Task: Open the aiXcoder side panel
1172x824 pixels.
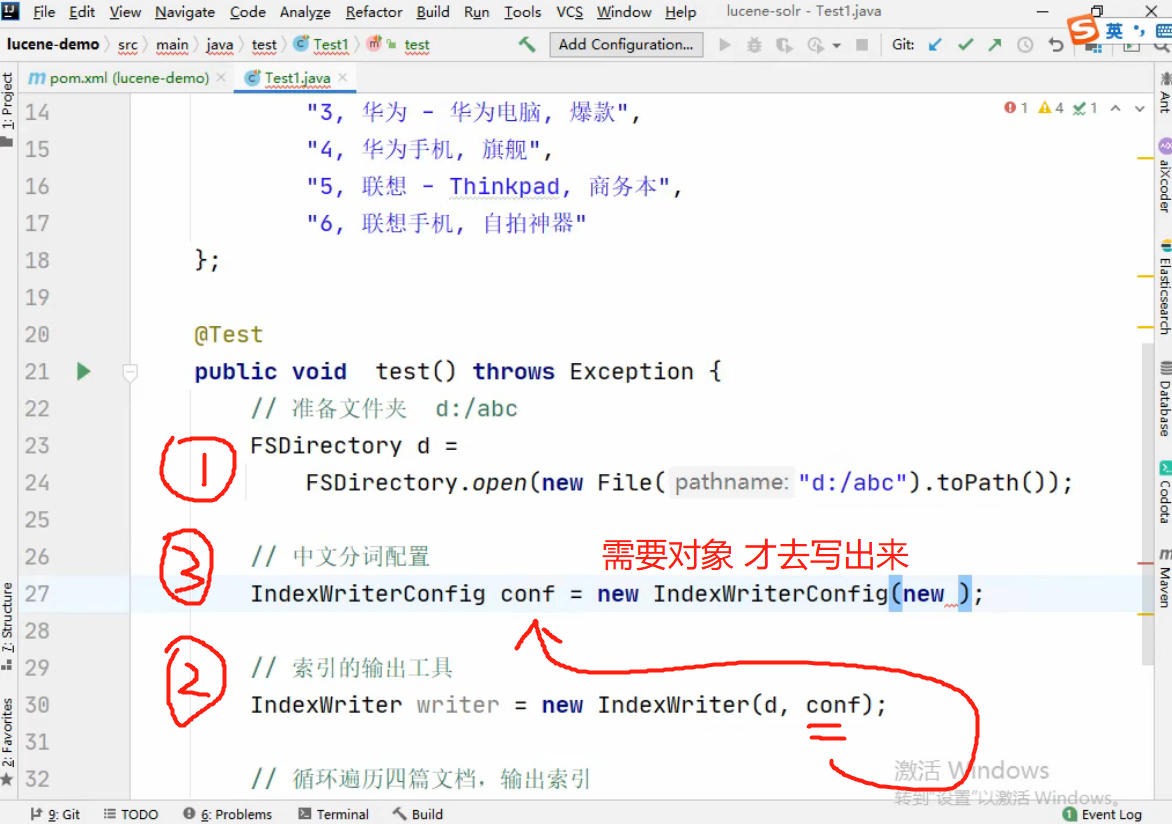Action: tap(1164, 175)
